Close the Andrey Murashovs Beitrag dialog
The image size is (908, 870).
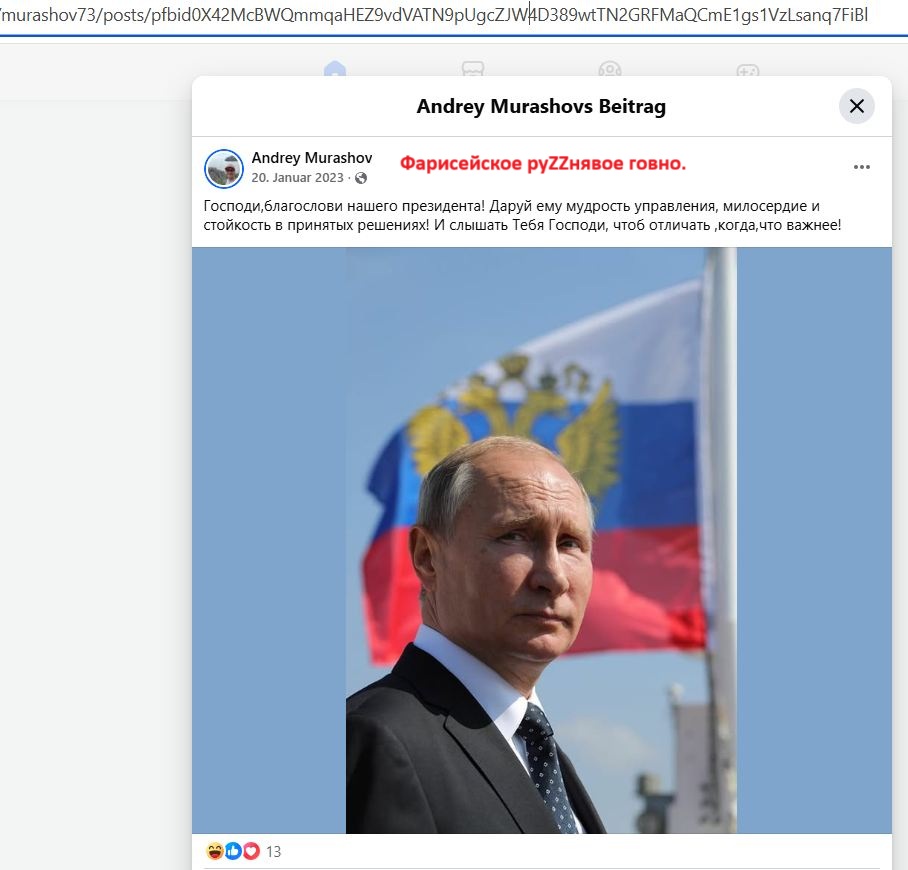[x=856, y=106]
